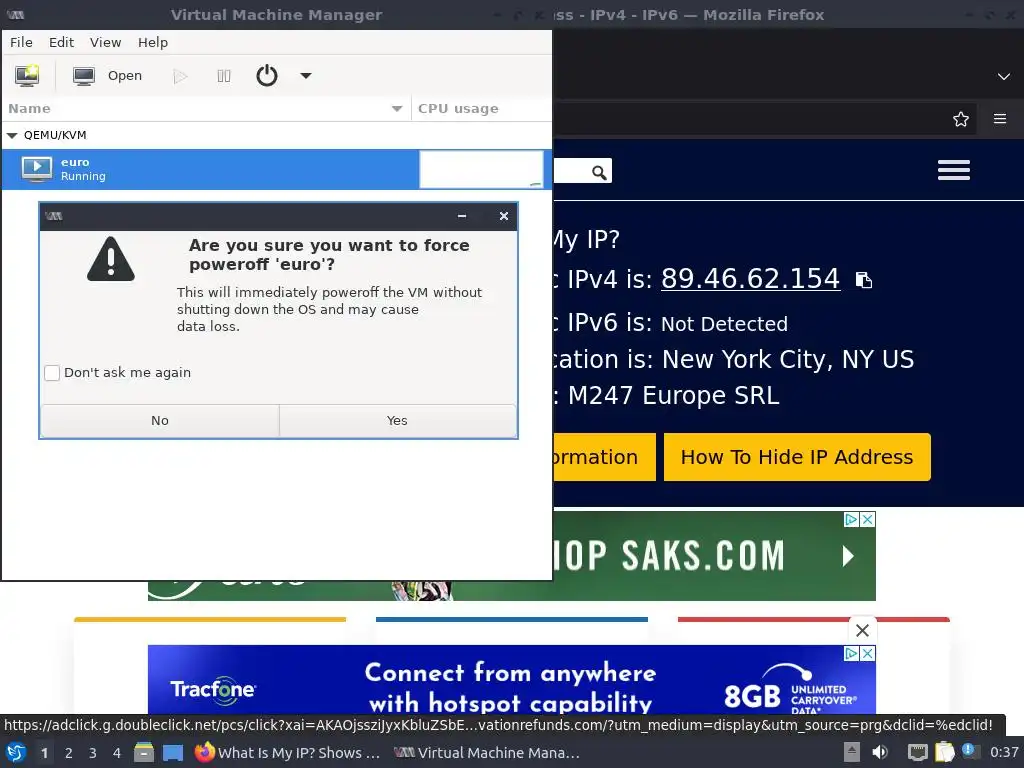Click the volume speaker tray icon
This screenshot has width=1024, height=768.
click(x=880, y=752)
